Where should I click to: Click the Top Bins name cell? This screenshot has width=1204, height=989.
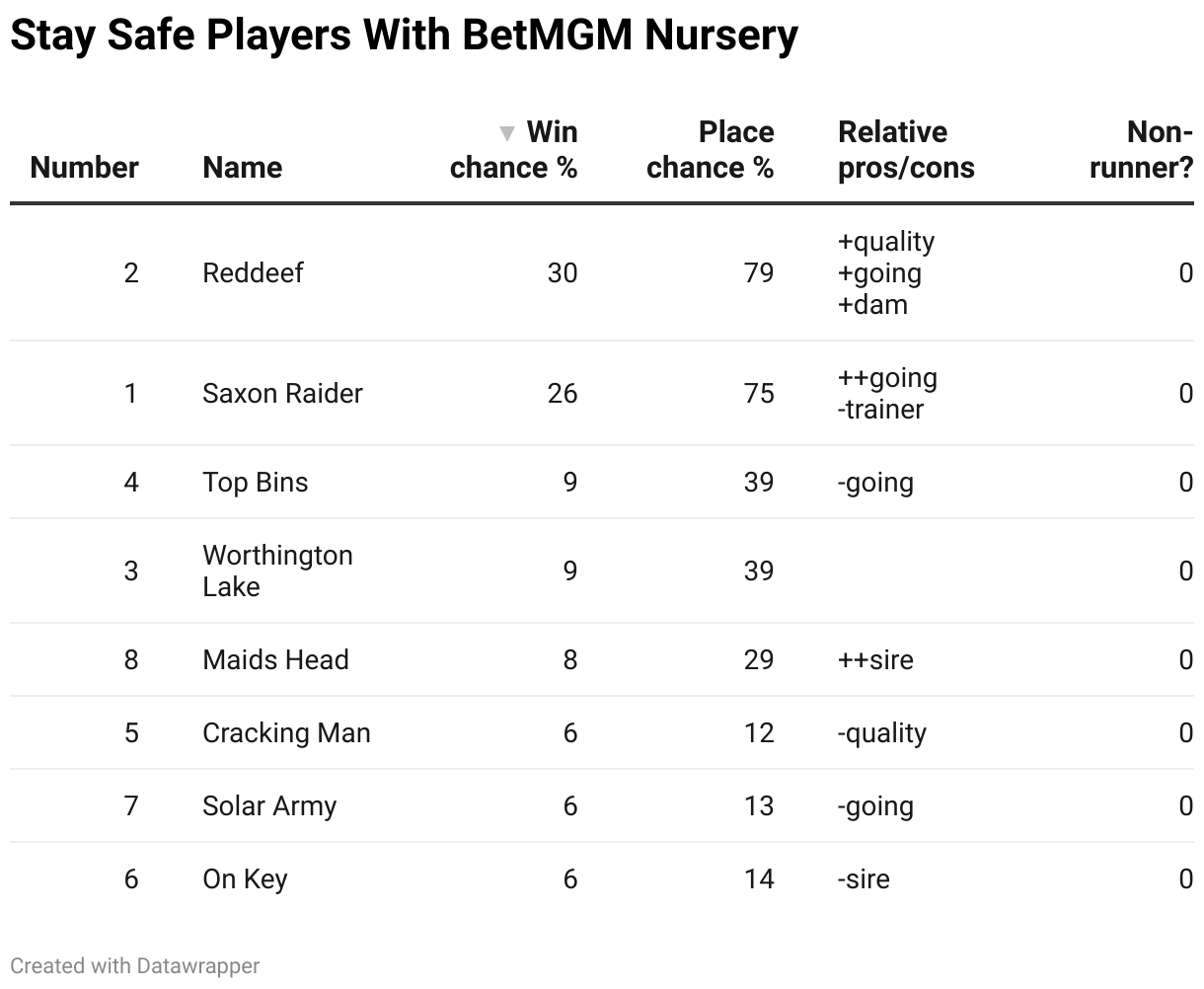255,482
